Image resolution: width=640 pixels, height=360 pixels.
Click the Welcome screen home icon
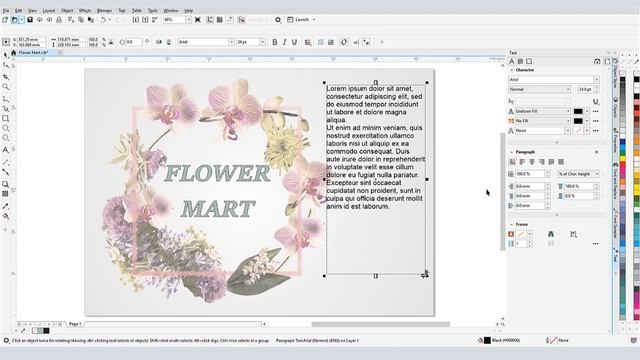click(x=13, y=53)
